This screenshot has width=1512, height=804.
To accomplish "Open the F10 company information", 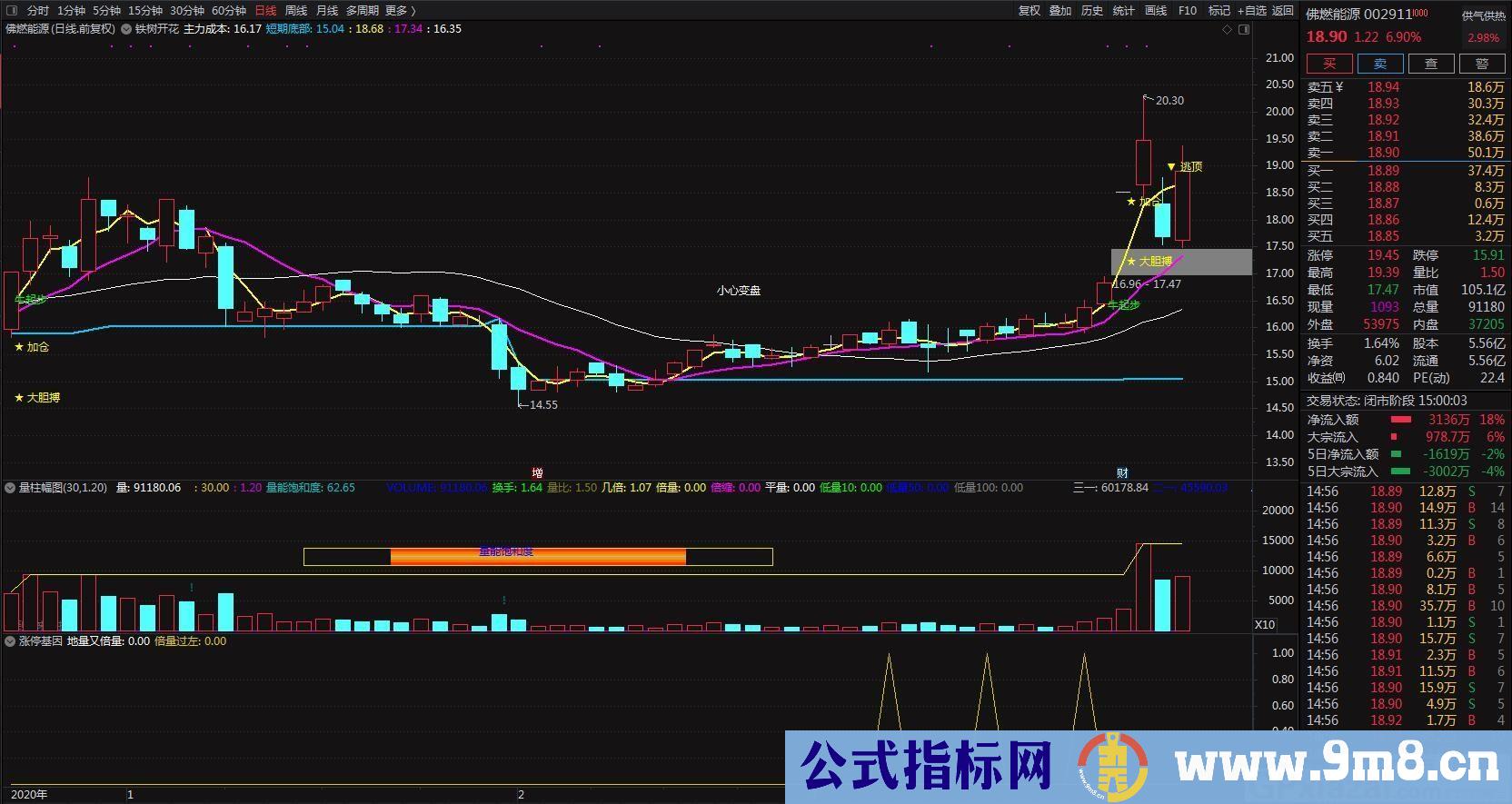I will (x=1188, y=11).
